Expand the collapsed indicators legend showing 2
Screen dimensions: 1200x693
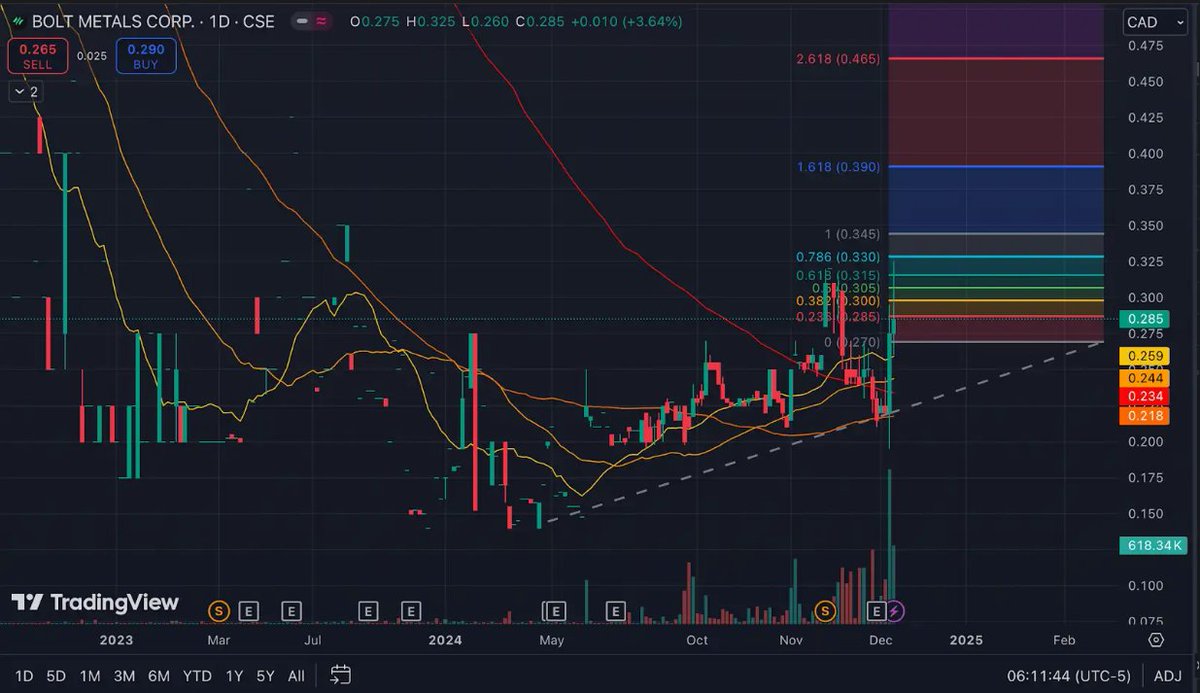(25, 91)
